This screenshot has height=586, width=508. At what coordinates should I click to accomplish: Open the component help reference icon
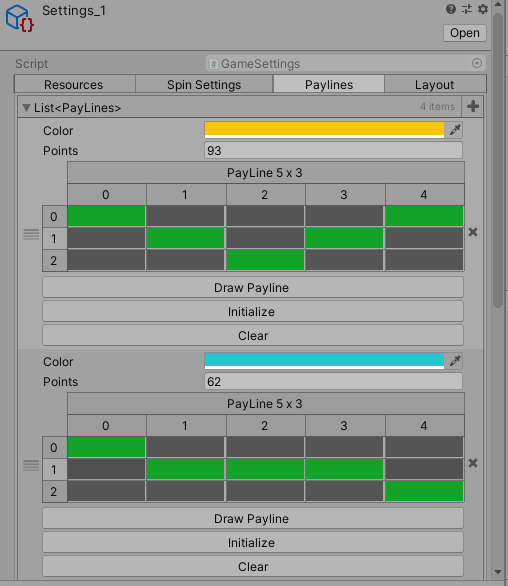coord(451,9)
